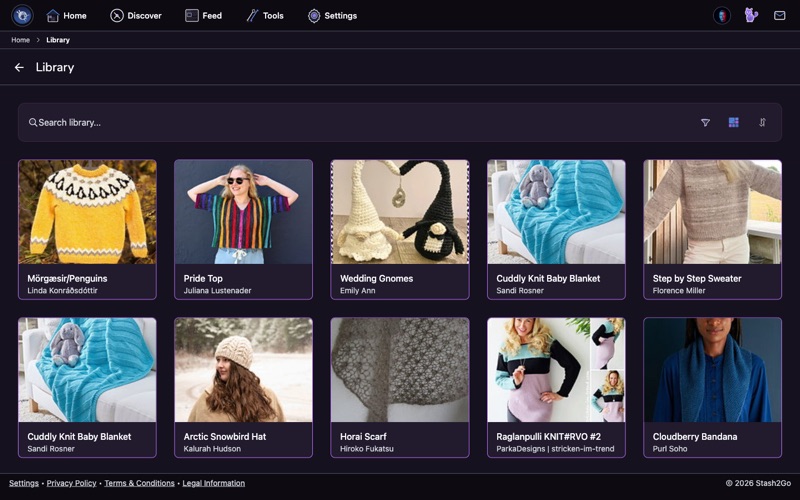Viewport: 800px width, 500px height.
Task: Open the user profile avatar
Action: click(x=722, y=15)
